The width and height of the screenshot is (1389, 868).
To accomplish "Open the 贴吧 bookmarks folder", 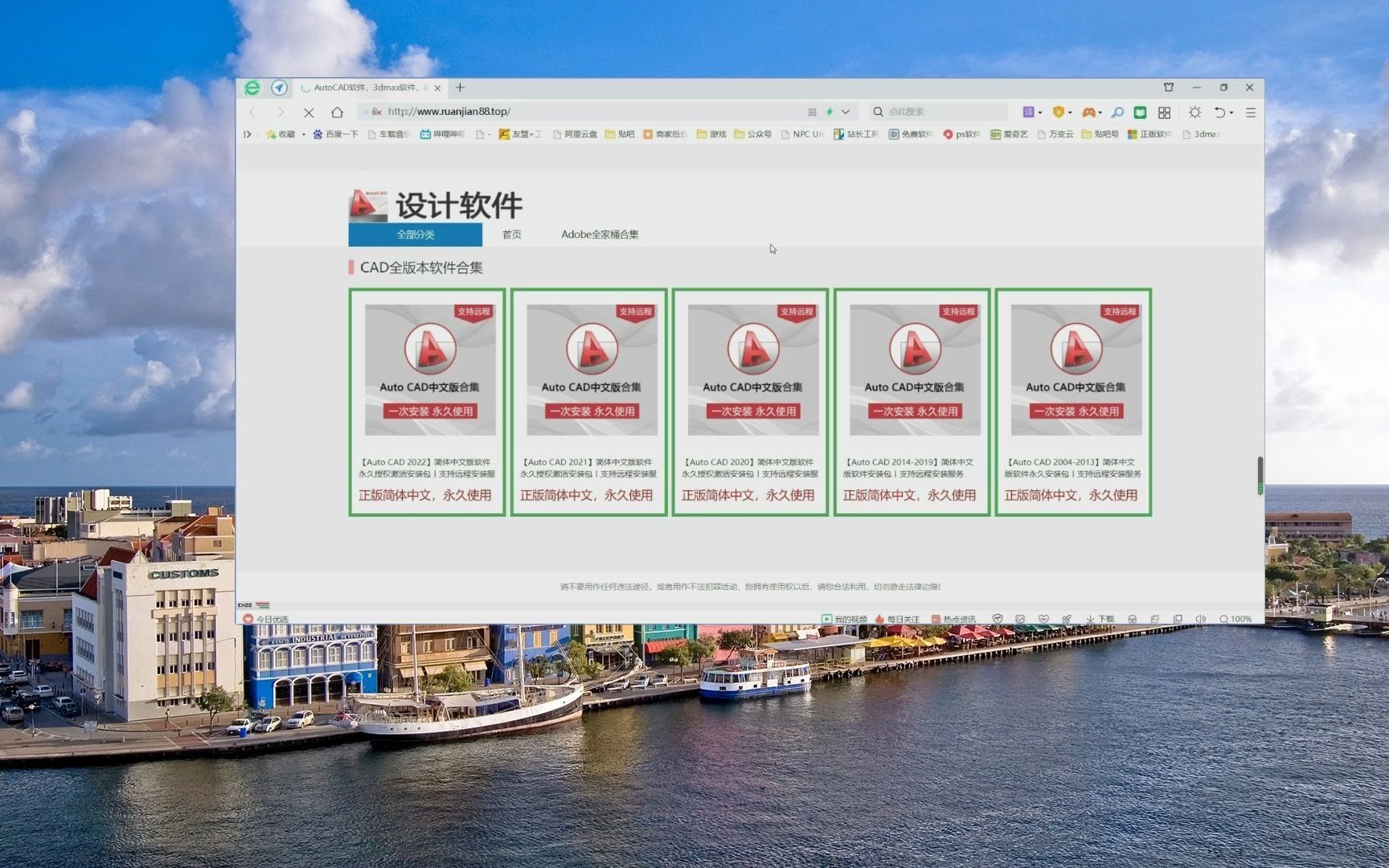I will tap(620, 134).
